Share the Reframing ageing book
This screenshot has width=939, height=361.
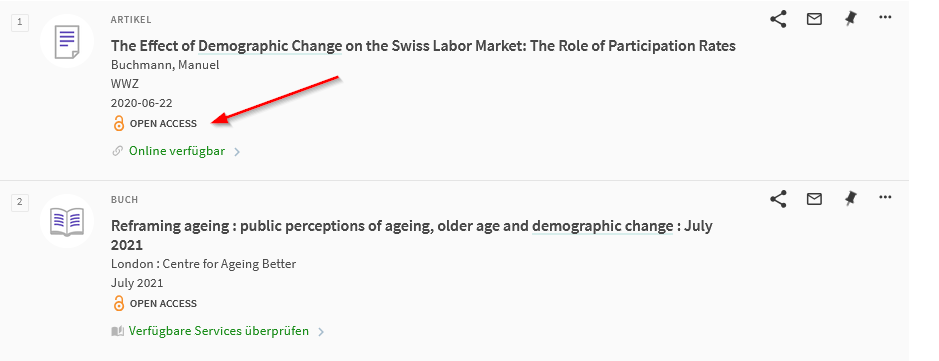tap(778, 199)
